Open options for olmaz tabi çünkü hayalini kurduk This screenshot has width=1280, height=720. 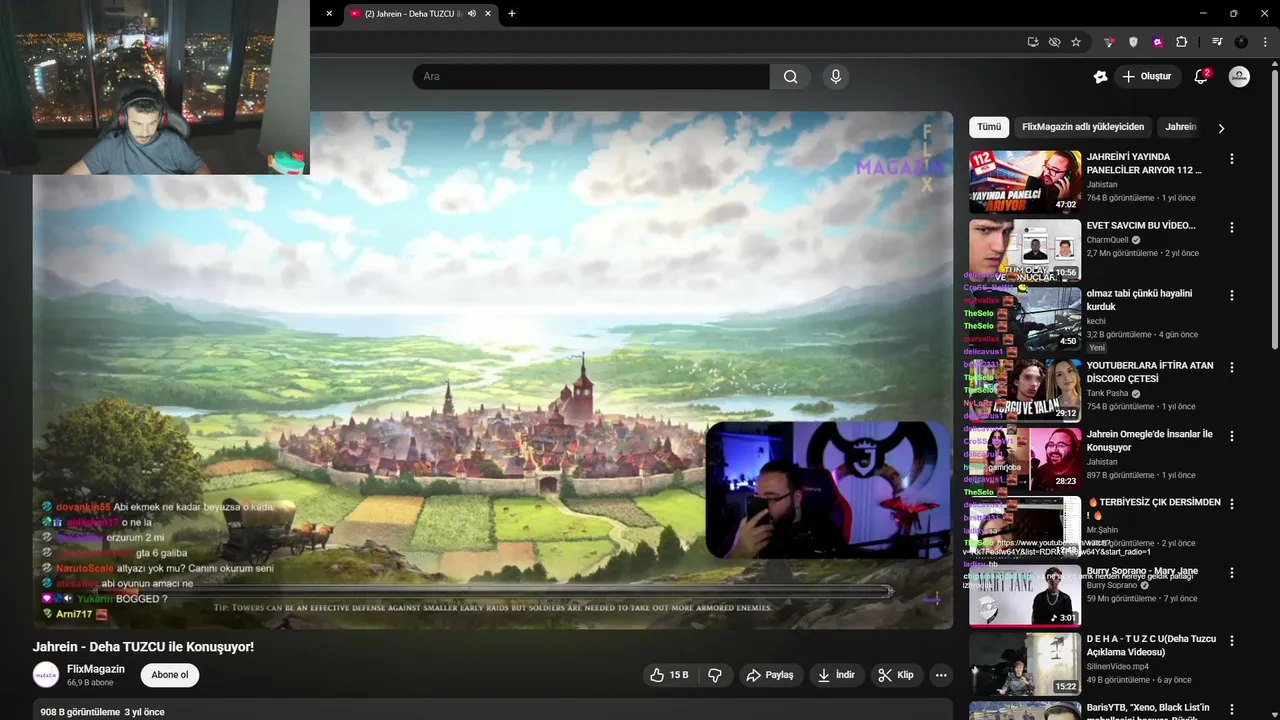[1232, 296]
